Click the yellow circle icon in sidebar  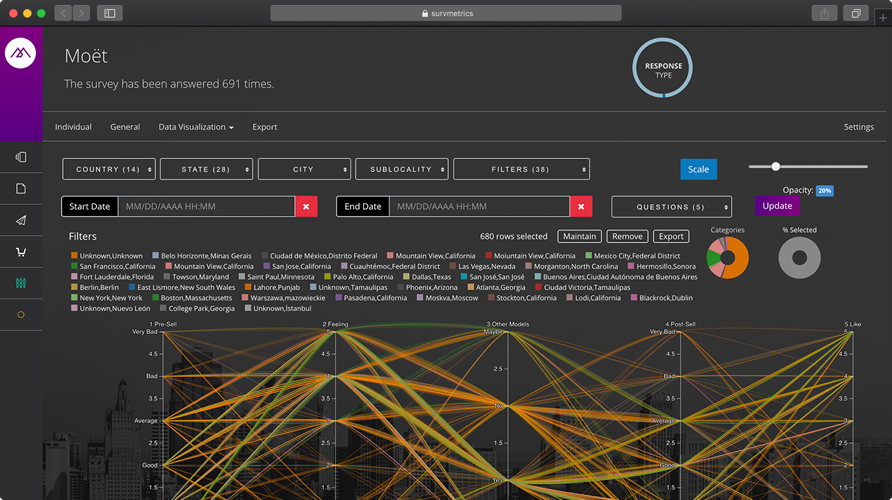[21, 315]
